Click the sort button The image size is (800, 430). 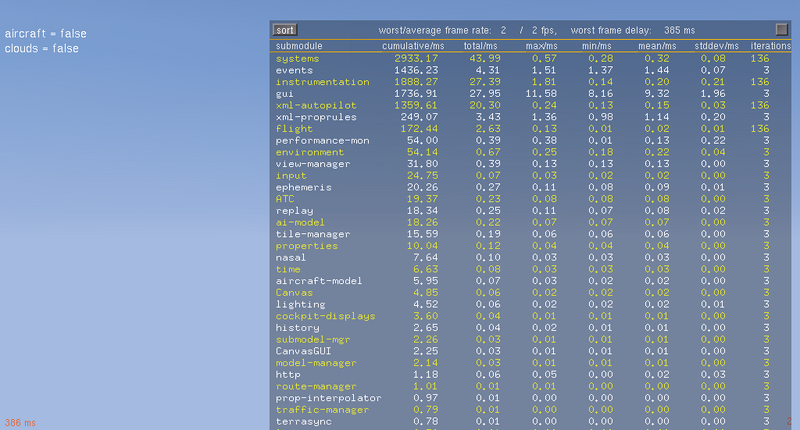[285, 30]
